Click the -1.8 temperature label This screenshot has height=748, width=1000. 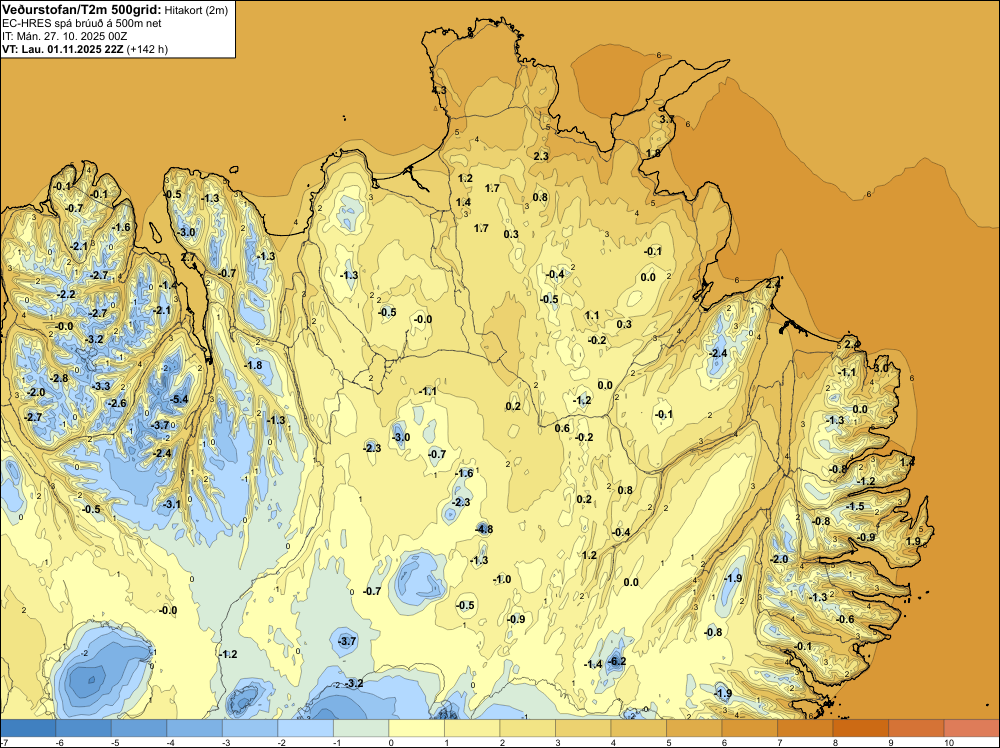(254, 365)
